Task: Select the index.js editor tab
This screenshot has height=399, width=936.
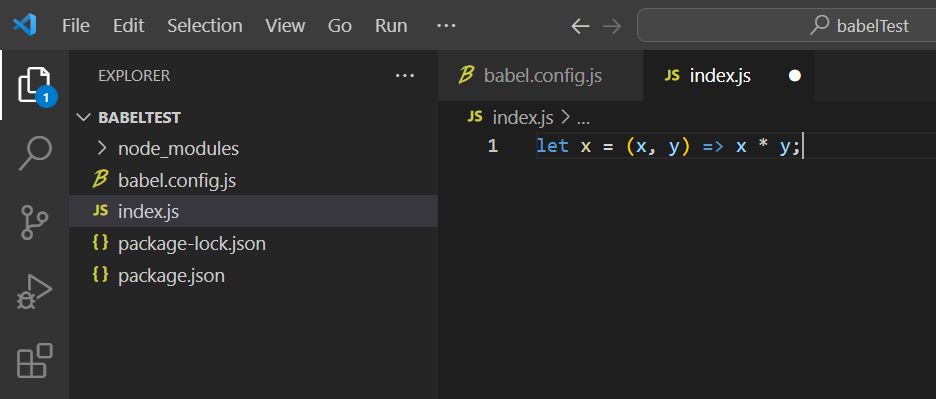Action: [729, 76]
